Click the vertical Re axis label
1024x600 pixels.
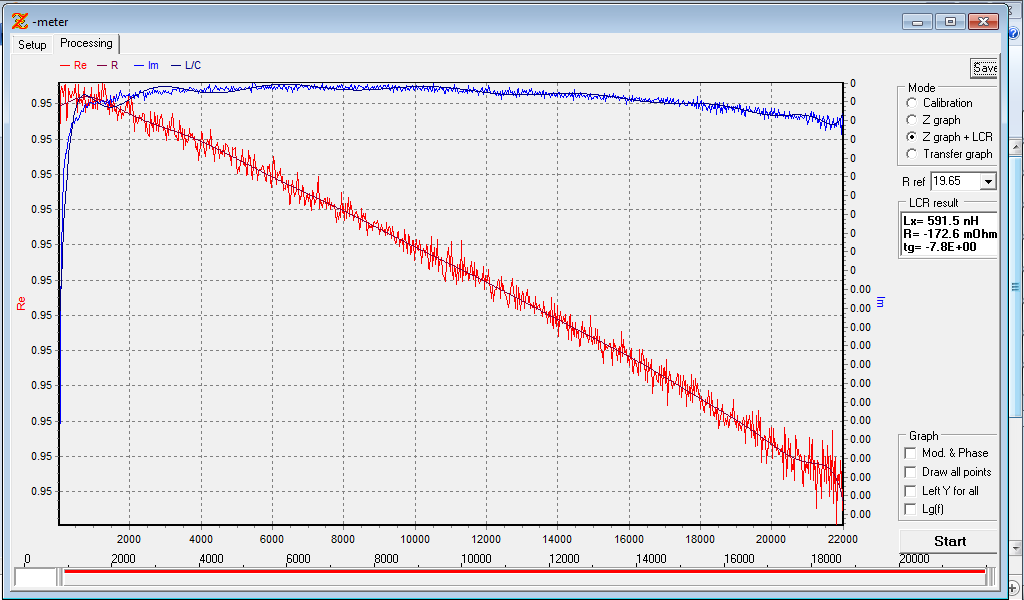point(21,303)
